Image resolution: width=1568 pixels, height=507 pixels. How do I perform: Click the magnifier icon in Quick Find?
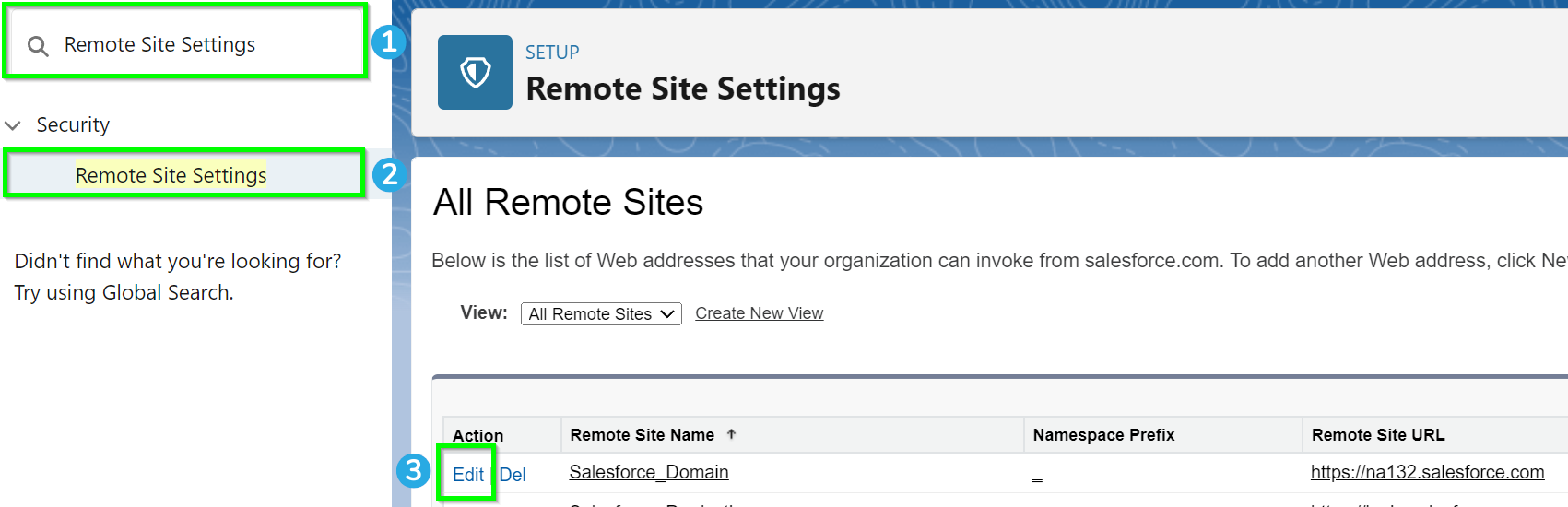coord(38,46)
